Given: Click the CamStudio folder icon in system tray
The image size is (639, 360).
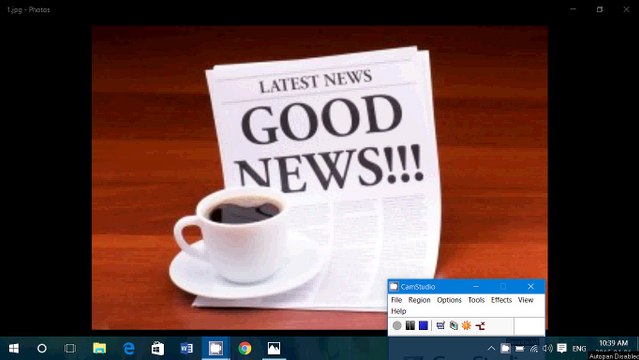Looking at the screenshot, I should 505,348.
